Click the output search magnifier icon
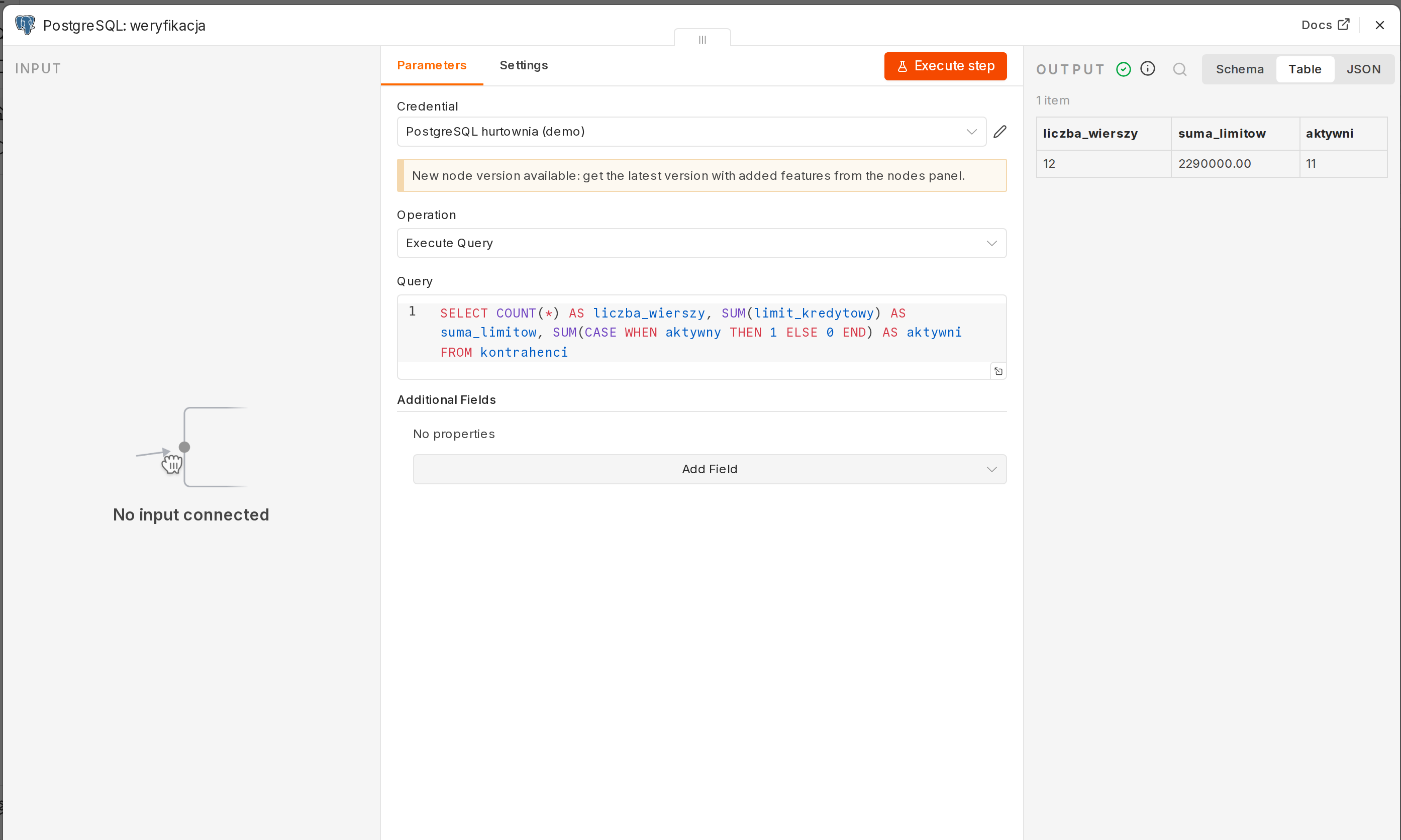This screenshot has width=1401, height=840. (1180, 70)
